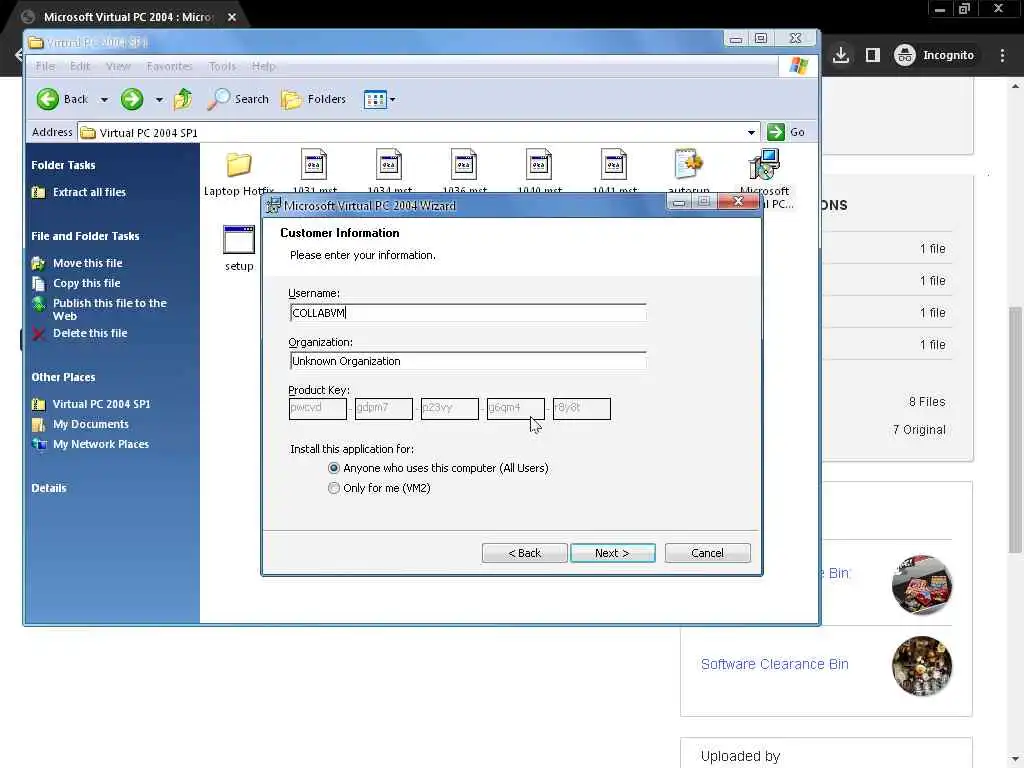
Task: Click the first Product Key box
Action: 317,408
